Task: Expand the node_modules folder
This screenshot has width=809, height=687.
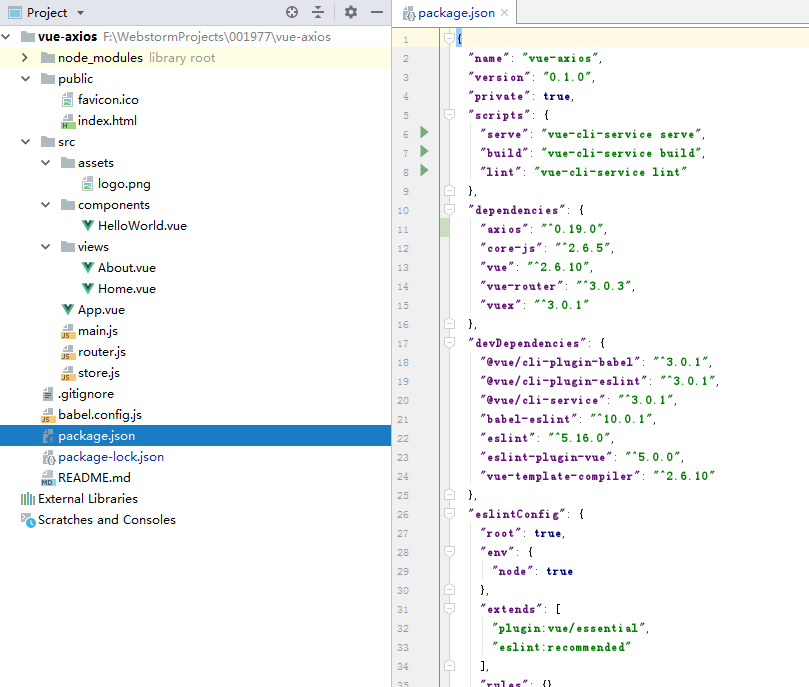Action: click(x=25, y=58)
